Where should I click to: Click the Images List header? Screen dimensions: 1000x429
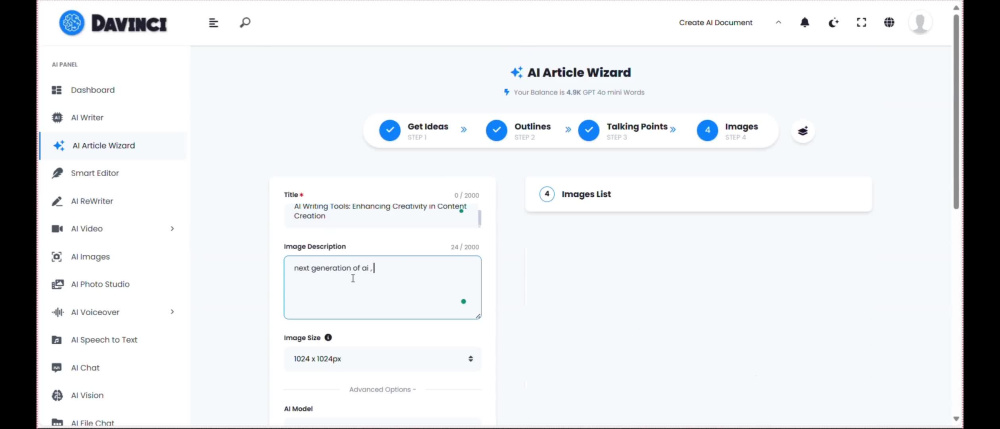[698, 194]
